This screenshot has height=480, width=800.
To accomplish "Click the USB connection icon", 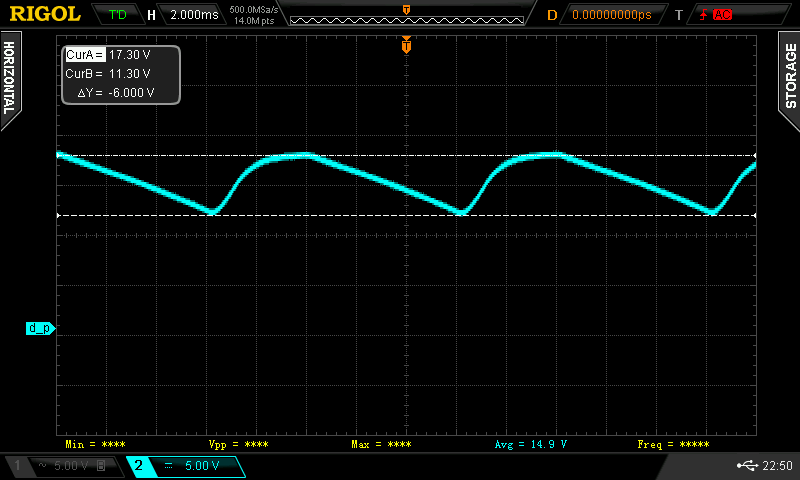I will pos(747,465).
